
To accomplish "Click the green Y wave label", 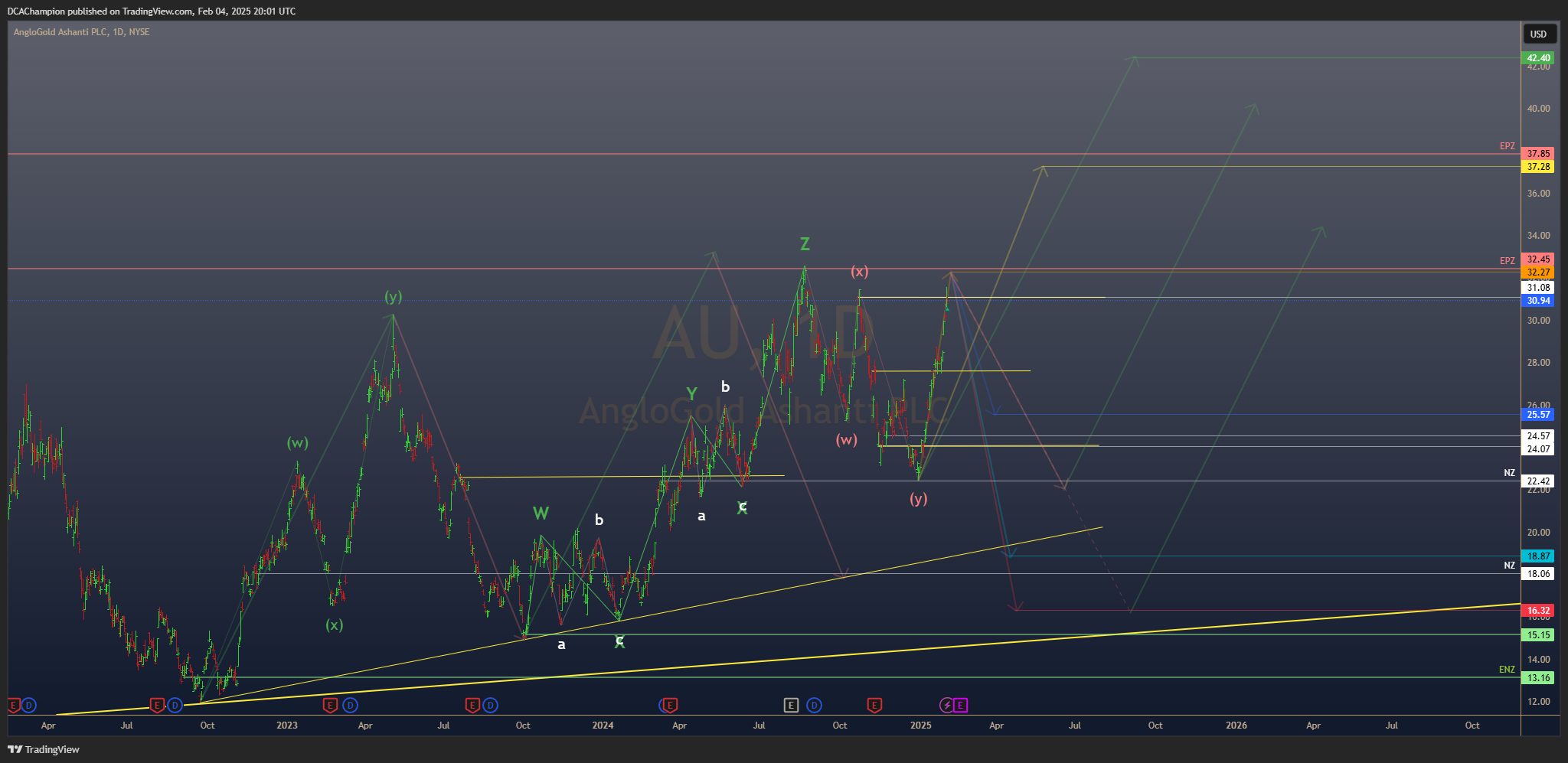I will pos(691,394).
